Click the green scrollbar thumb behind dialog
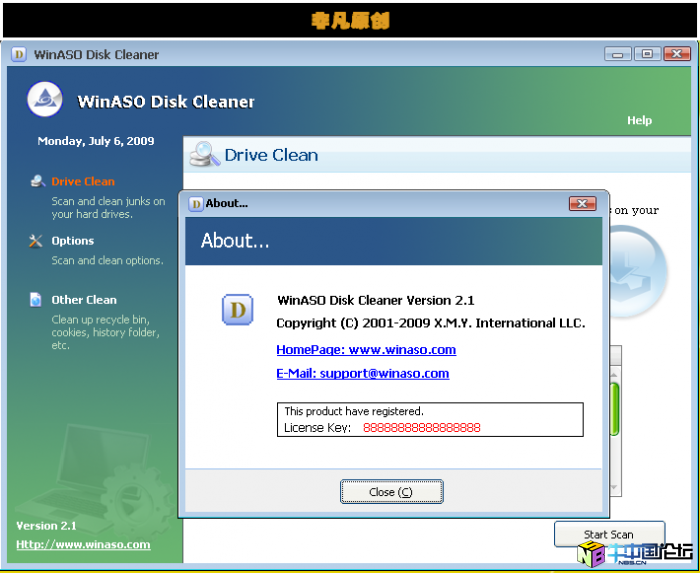 (x=615, y=408)
